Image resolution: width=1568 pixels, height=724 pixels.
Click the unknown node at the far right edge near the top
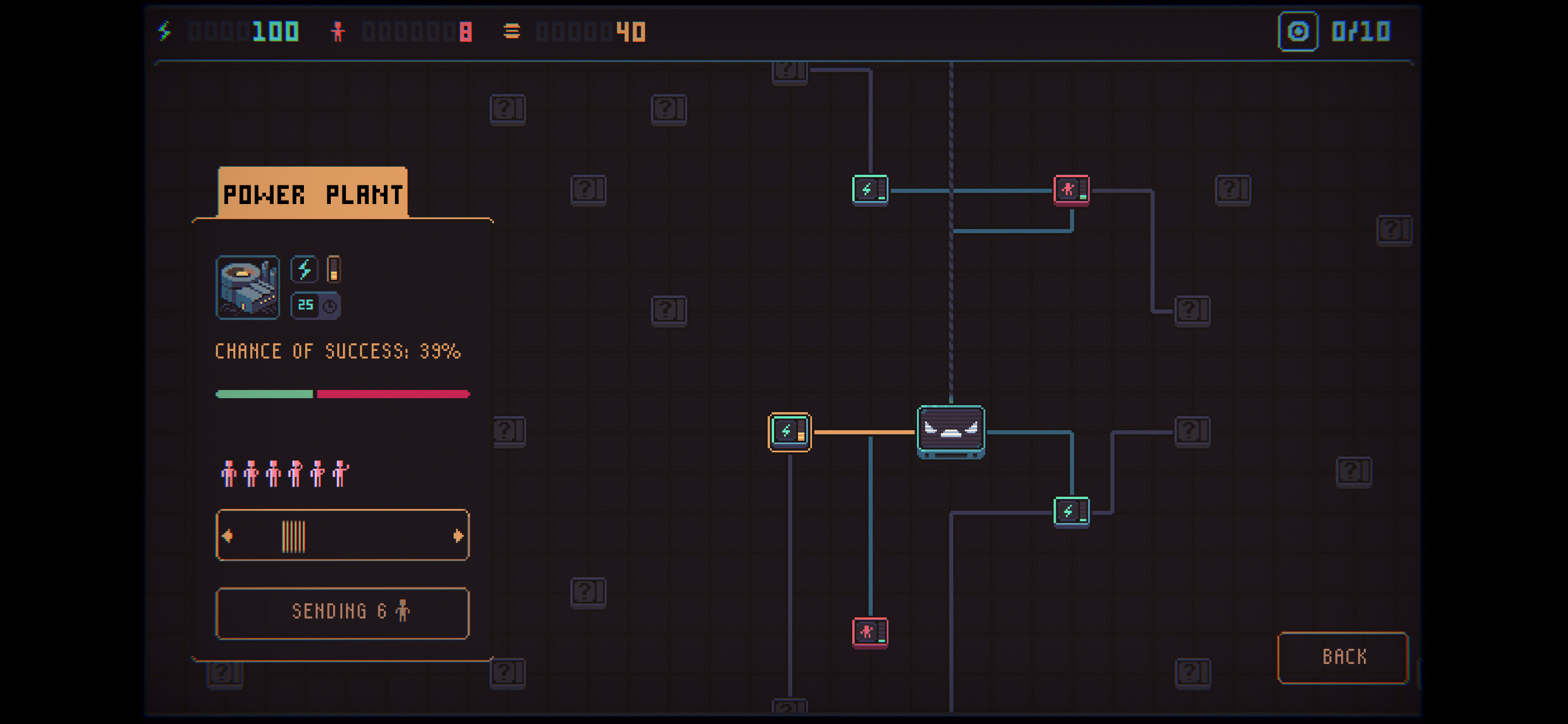click(x=1394, y=230)
